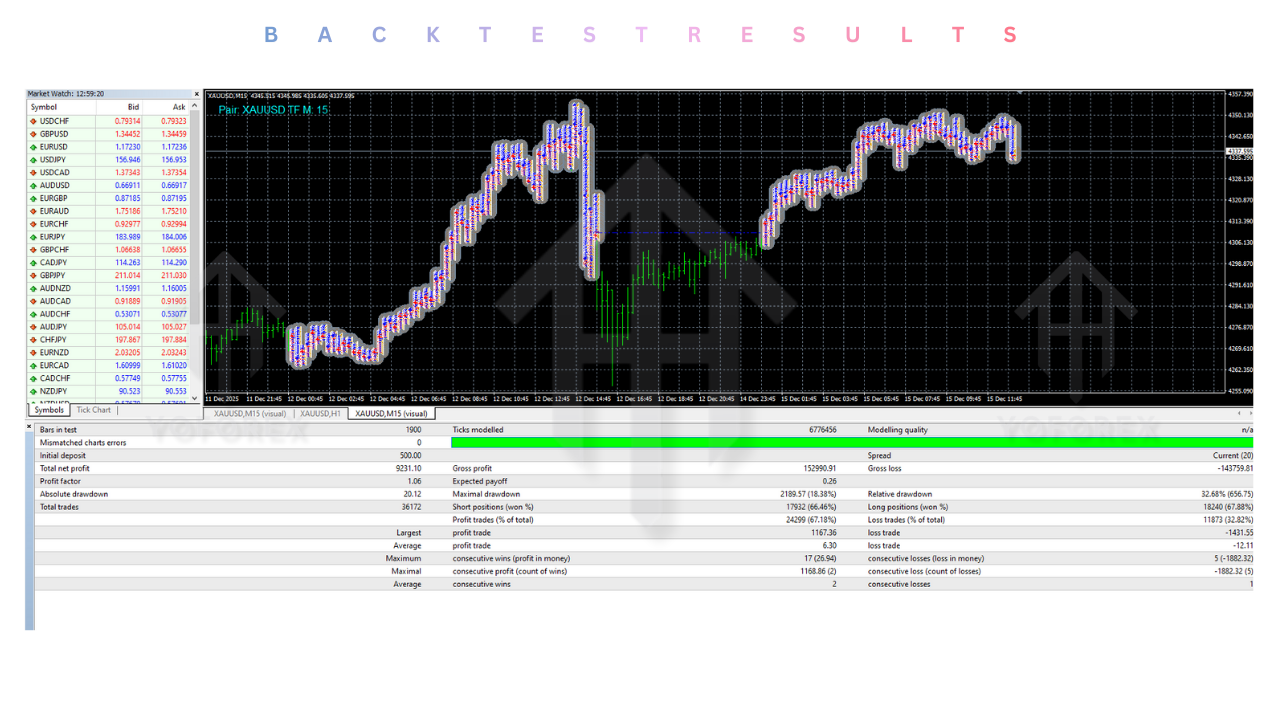Switch to the Tick Chart tab
The height and width of the screenshot is (720, 1280).
pyautogui.click(x=93, y=409)
